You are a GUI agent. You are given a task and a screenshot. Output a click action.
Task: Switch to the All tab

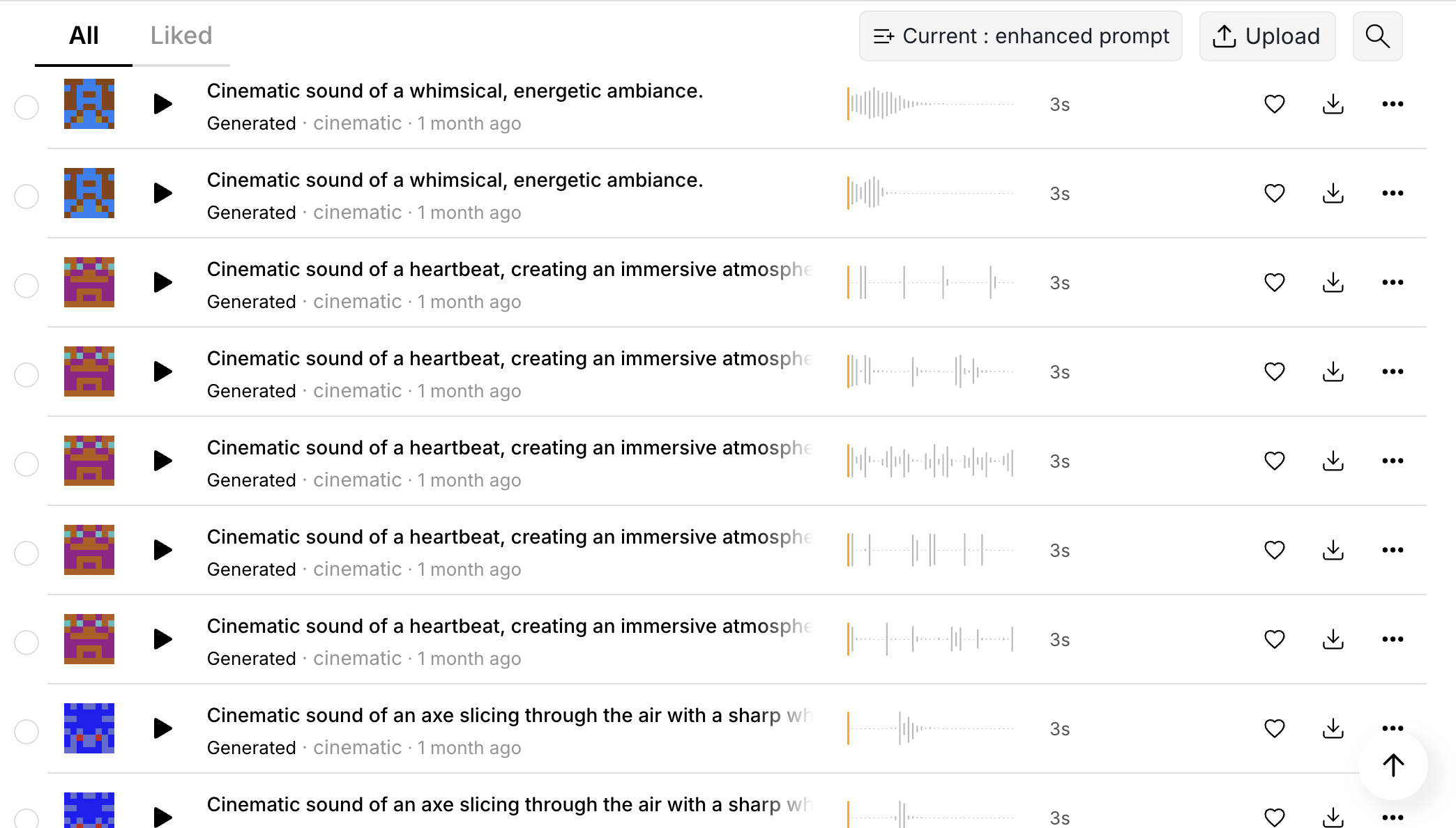[x=84, y=36]
